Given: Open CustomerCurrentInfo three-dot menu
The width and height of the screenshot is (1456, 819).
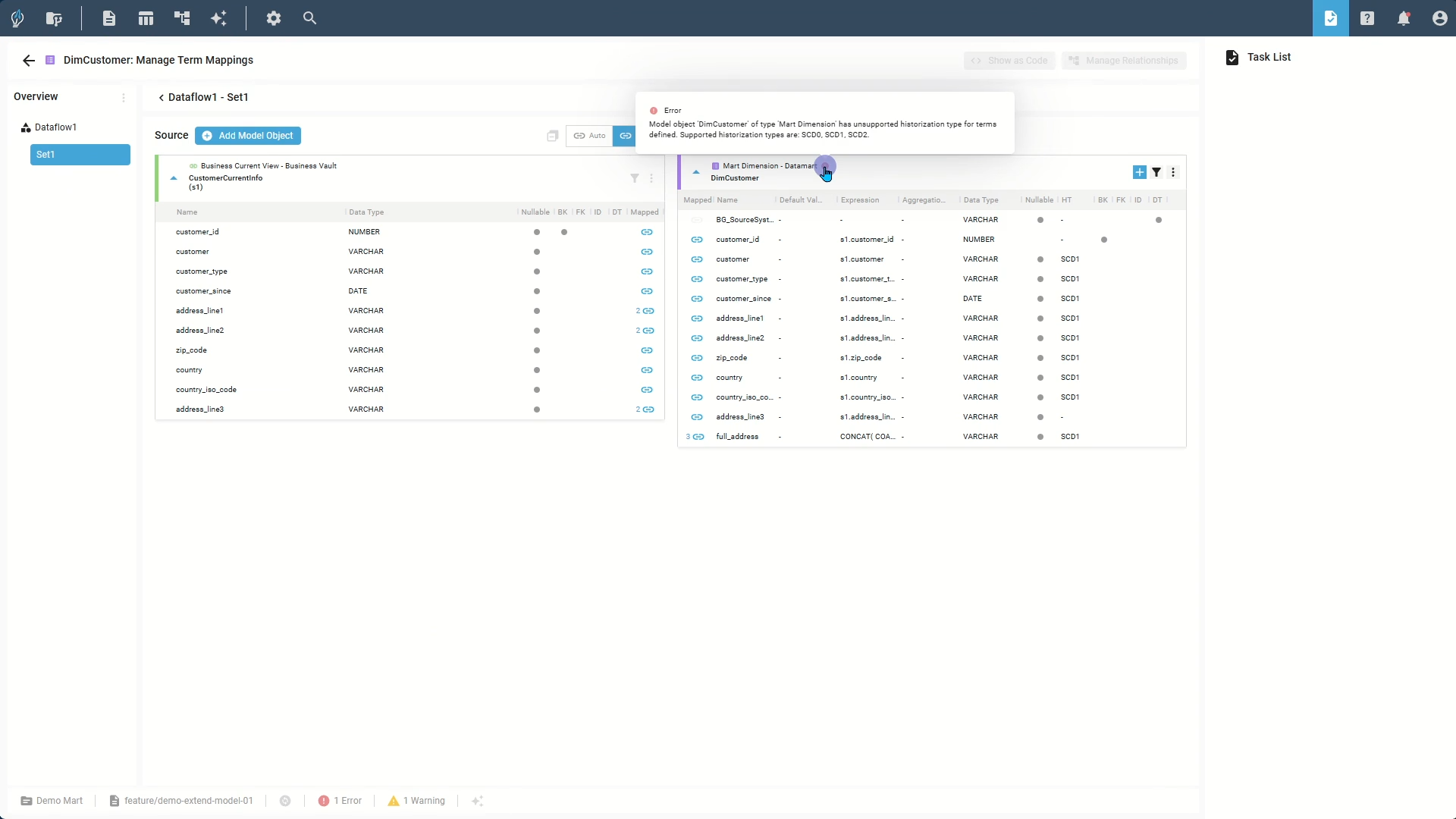Looking at the screenshot, I should coord(651,178).
